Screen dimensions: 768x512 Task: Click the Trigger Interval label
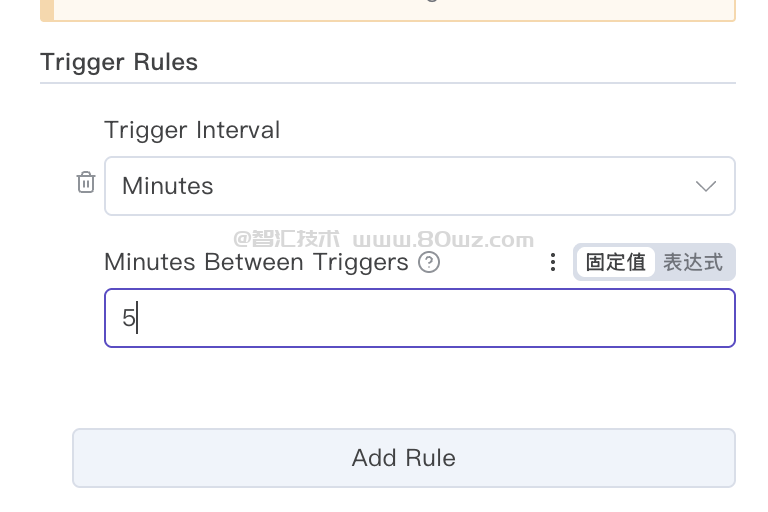point(192,130)
